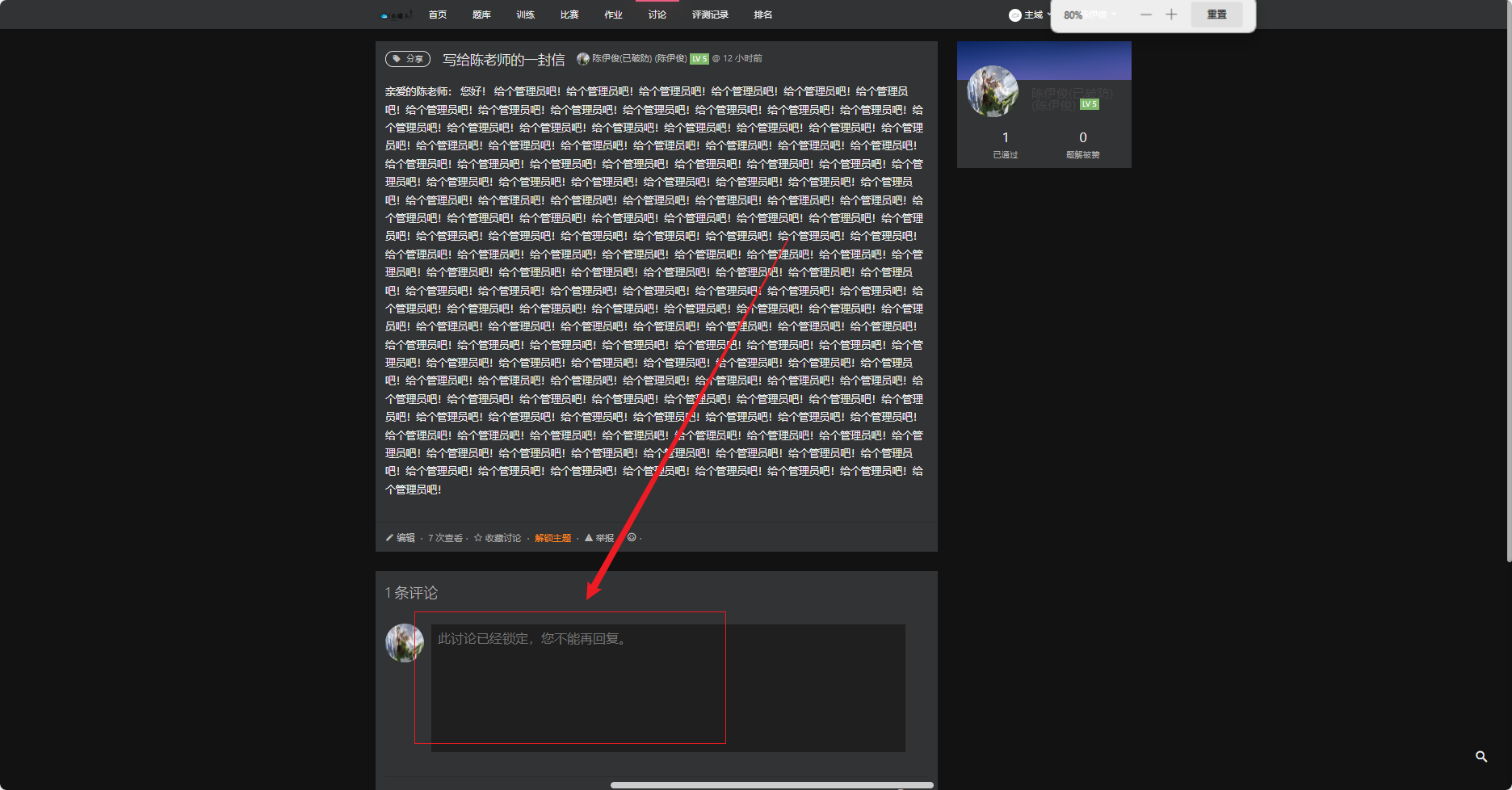Go to the 题库 problem set page
This screenshot has width=1512, height=790.
(x=481, y=15)
